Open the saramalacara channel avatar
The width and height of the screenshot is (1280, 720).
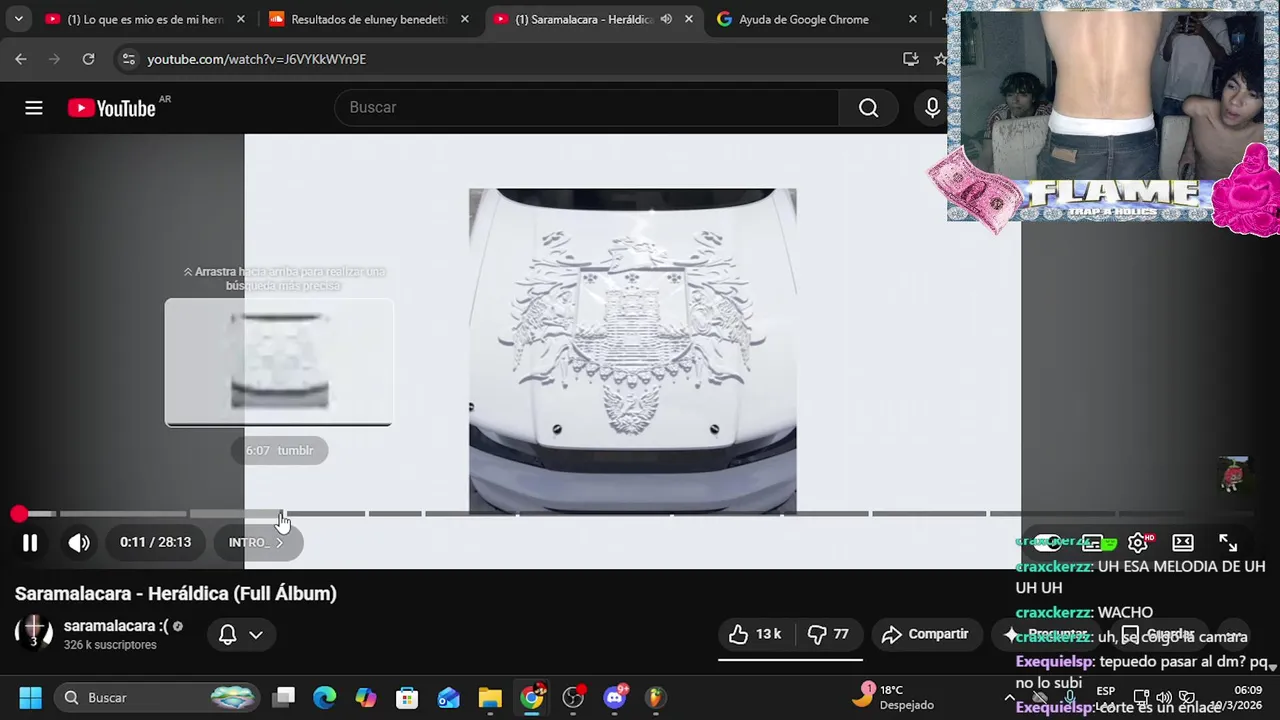[x=33, y=633]
